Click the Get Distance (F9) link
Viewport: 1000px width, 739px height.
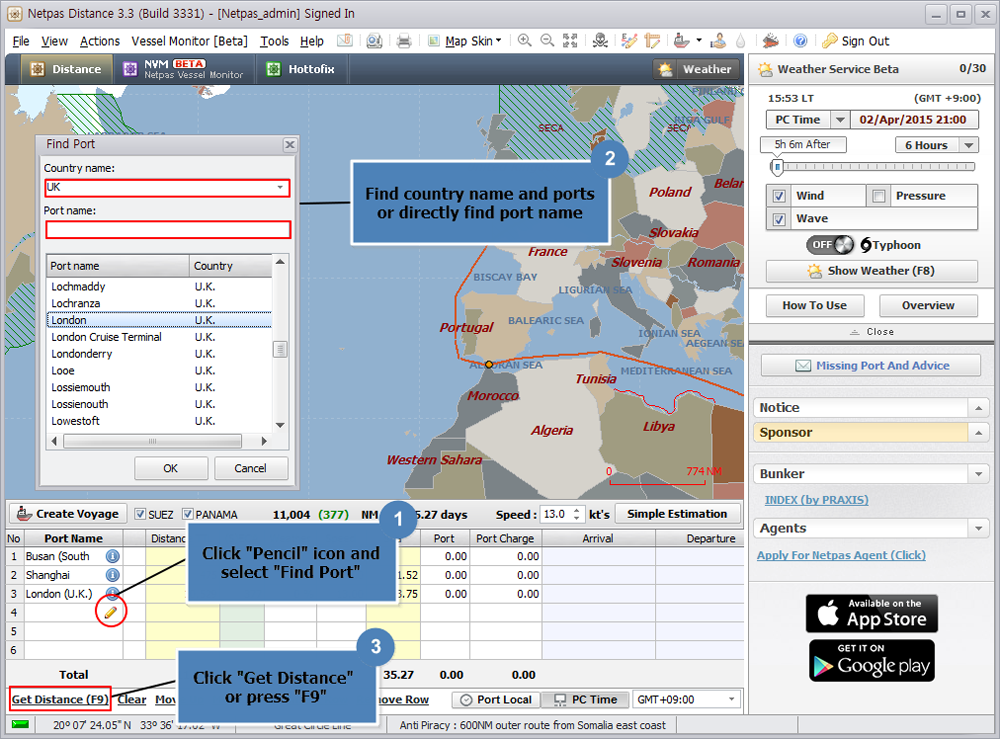coord(60,699)
